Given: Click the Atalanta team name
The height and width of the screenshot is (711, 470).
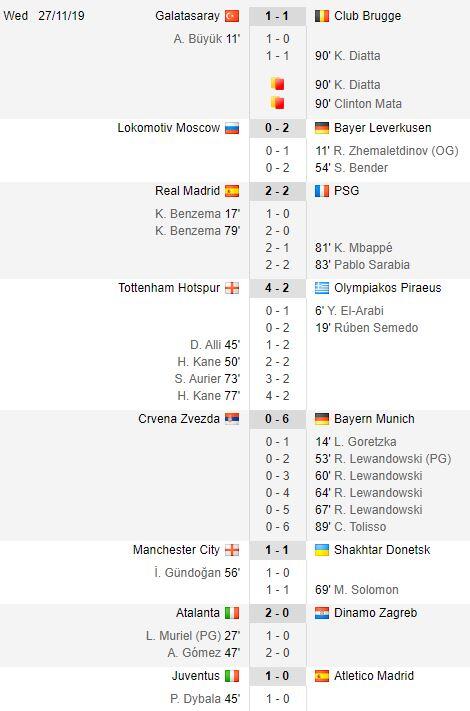Looking at the screenshot, I should (198, 613).
